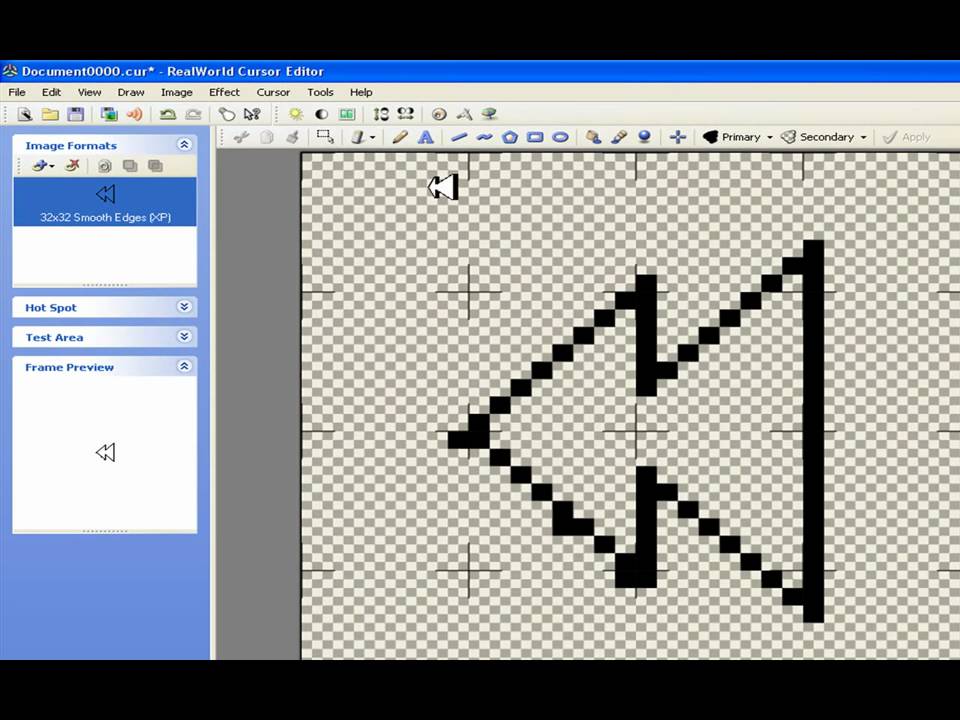Open the contrast half-circle icon
This screenshot has height=720, width=960.
[321, 114]
